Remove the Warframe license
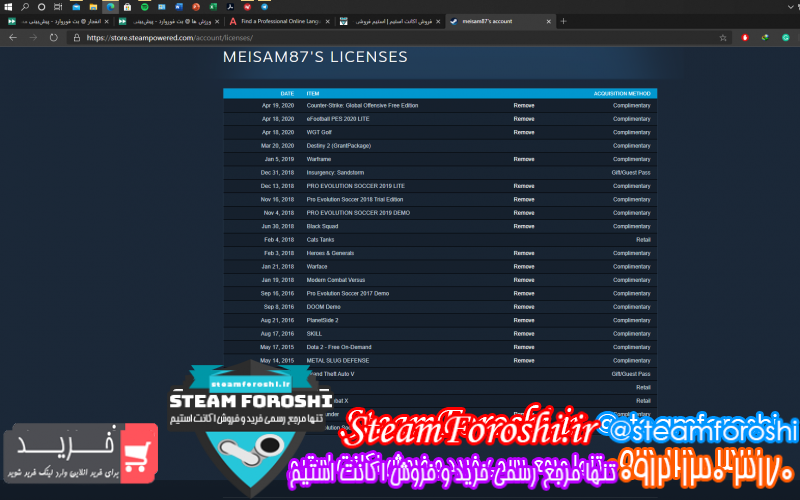Viewport: 800px width, 500px height. tap(523, 159)
